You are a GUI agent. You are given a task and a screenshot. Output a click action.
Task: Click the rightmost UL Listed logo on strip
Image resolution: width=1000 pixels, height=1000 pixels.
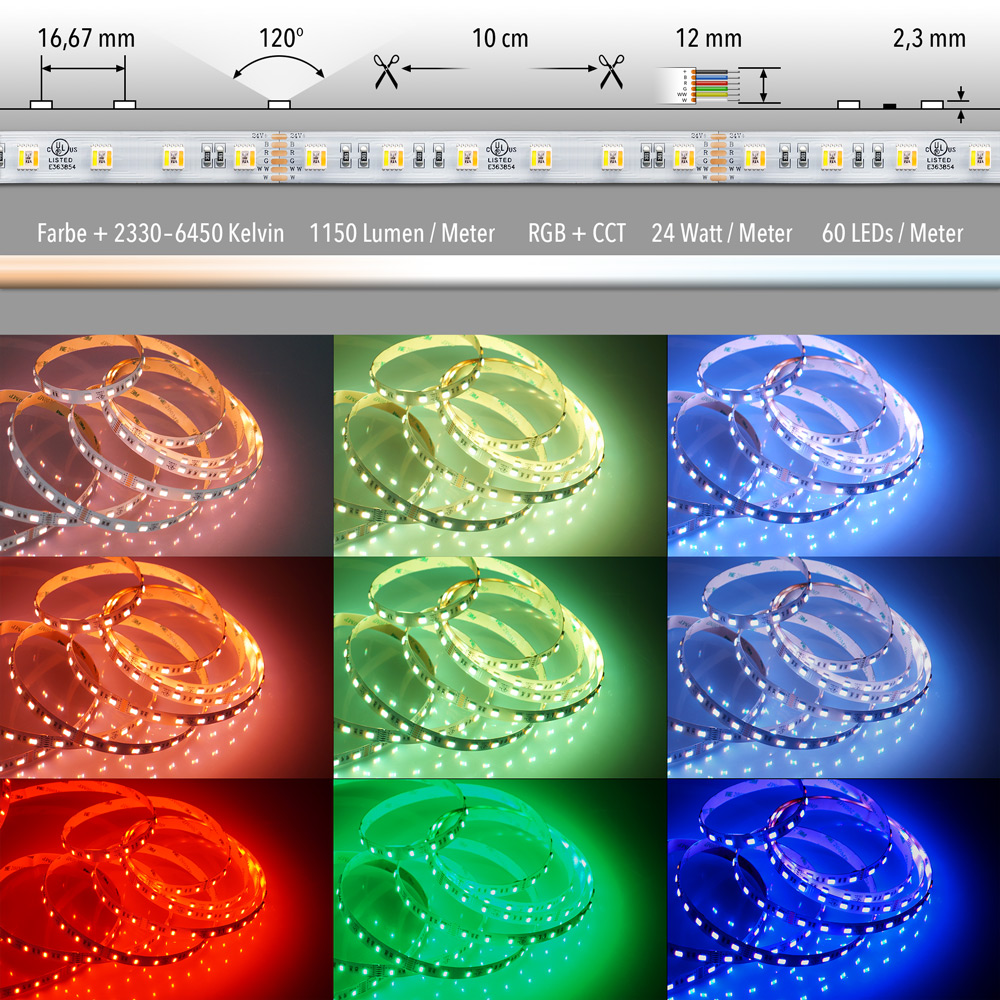point(938,155)
